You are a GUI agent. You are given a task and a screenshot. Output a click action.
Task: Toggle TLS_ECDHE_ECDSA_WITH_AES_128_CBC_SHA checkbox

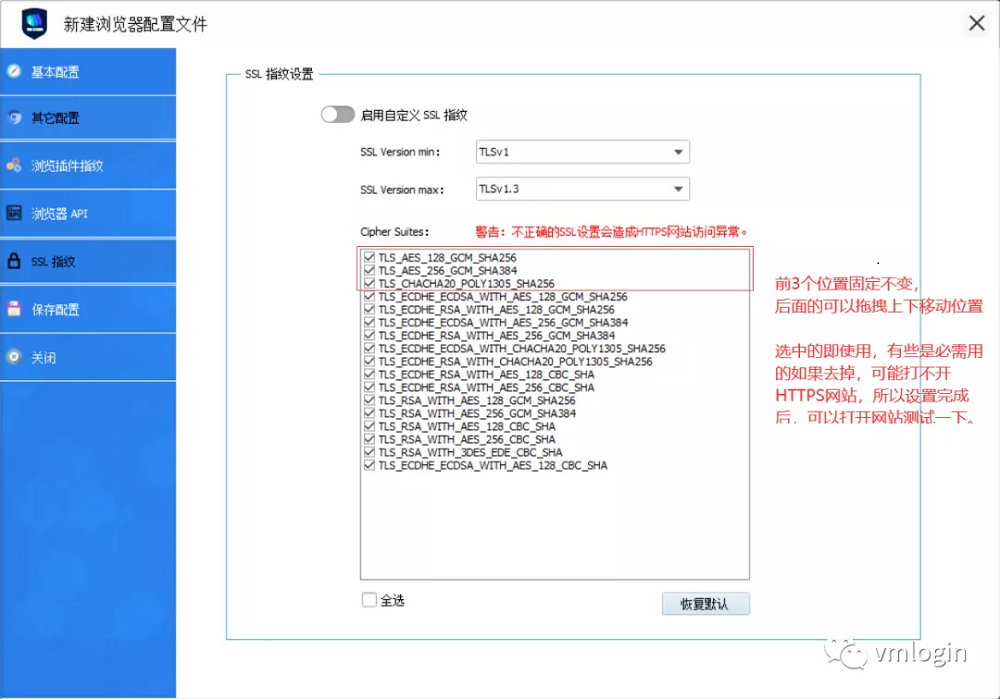(x=369, y=465)
